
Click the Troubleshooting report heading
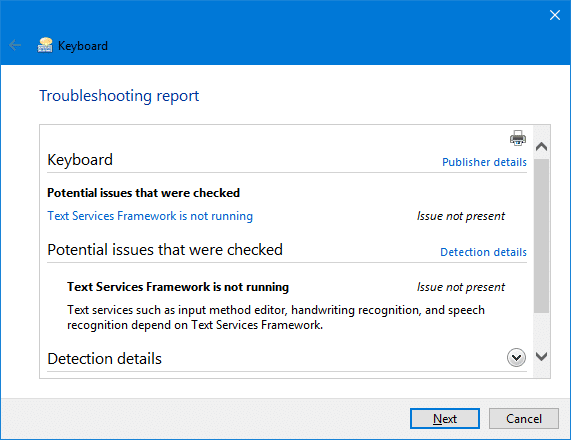pyautogui.click(x=119, y=96)
